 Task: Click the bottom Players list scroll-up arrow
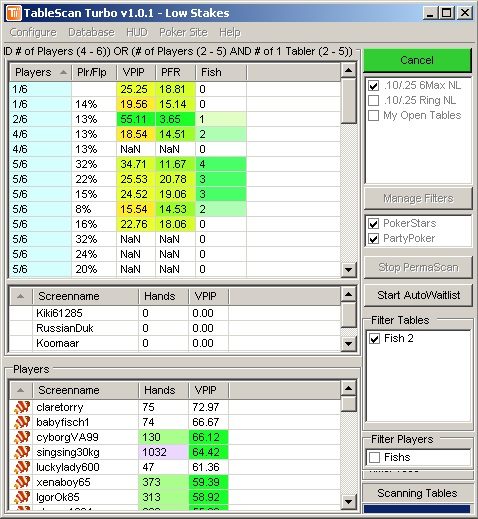tap(349, 388)
